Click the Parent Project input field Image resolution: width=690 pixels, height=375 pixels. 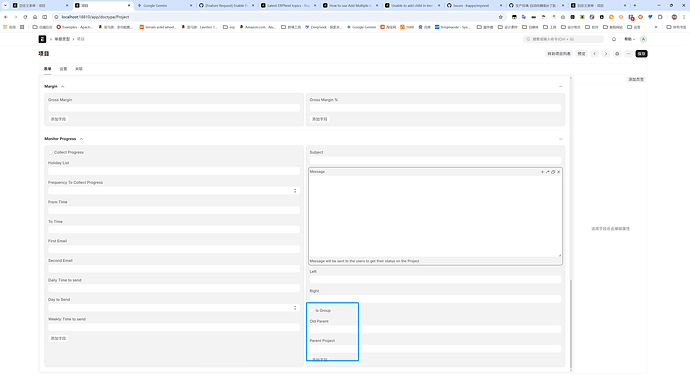[x=435, y=349]
